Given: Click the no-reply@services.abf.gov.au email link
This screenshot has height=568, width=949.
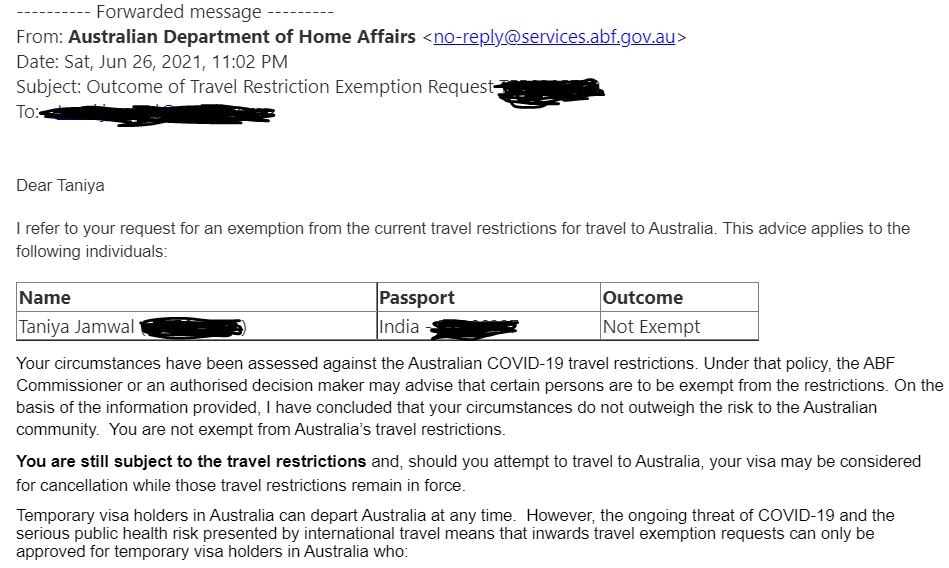Looking at the screenshot, I should [x=555, y=38].
